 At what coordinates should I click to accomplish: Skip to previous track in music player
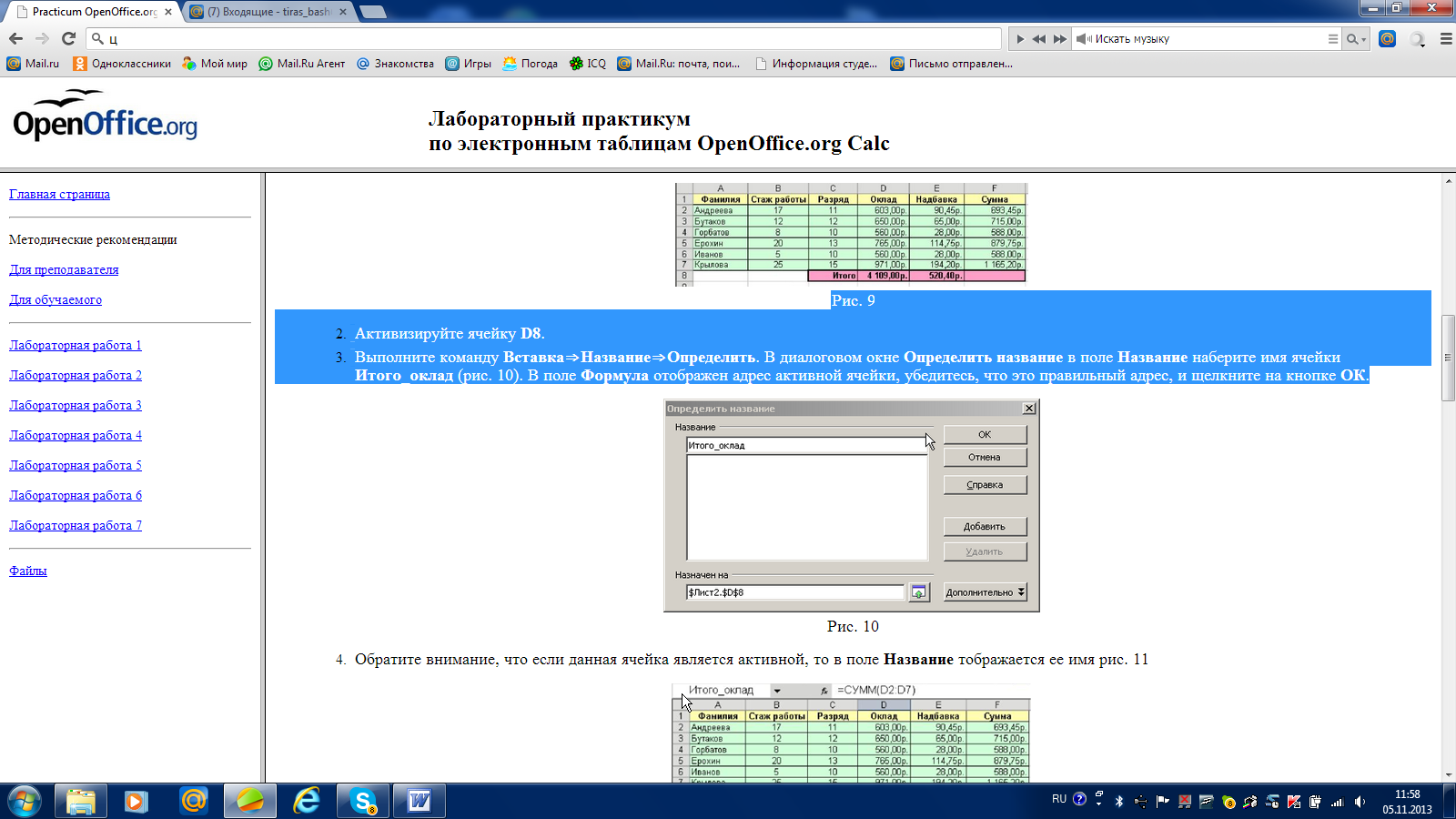[x=1039, y=38]
